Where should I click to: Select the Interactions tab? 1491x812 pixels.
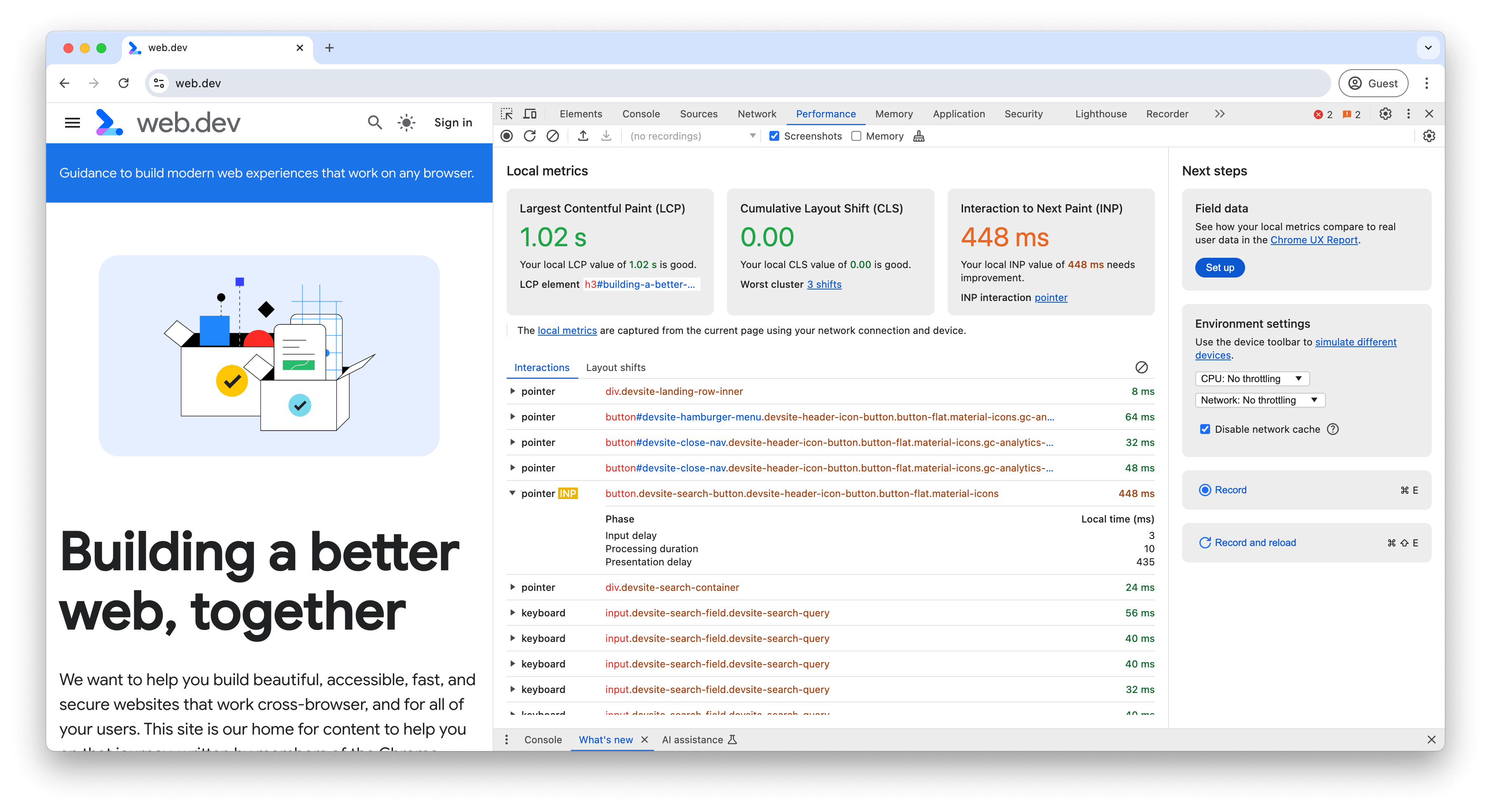coord(540,367)
